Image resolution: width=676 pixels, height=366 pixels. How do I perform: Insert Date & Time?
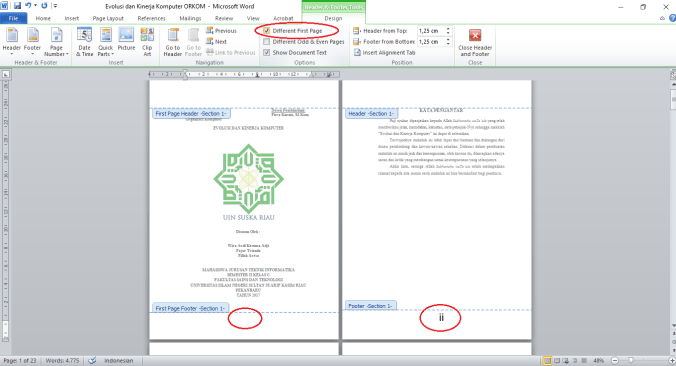click(84, 42)
